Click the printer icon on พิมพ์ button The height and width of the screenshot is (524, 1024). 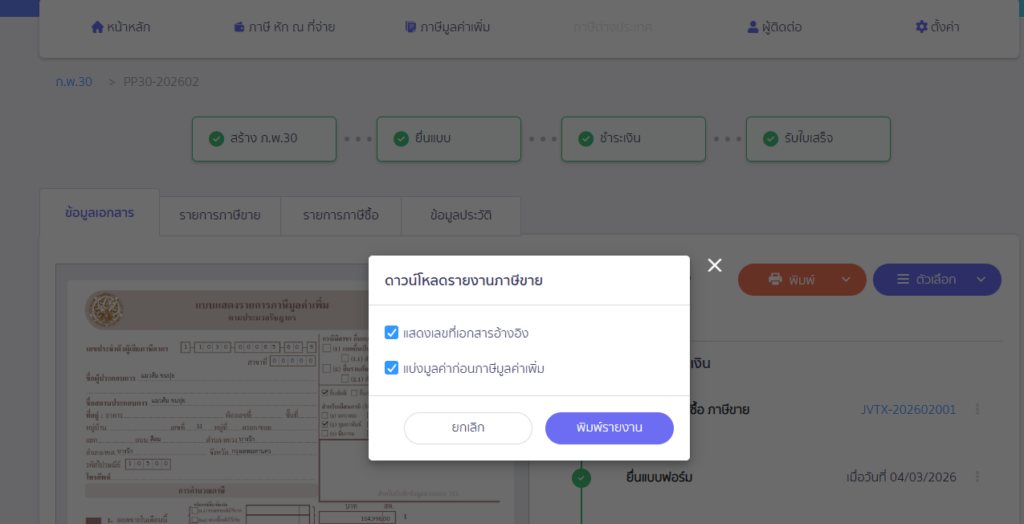775,280
